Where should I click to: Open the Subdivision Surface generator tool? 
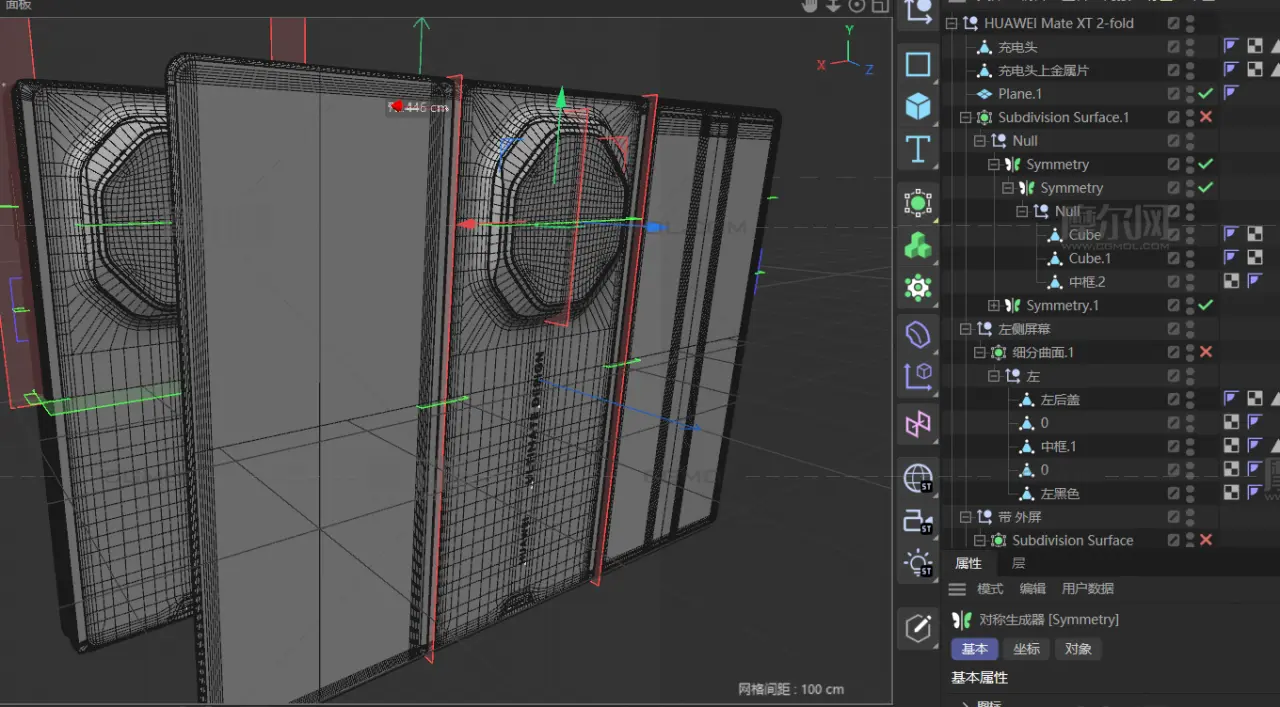coord(918,203)
